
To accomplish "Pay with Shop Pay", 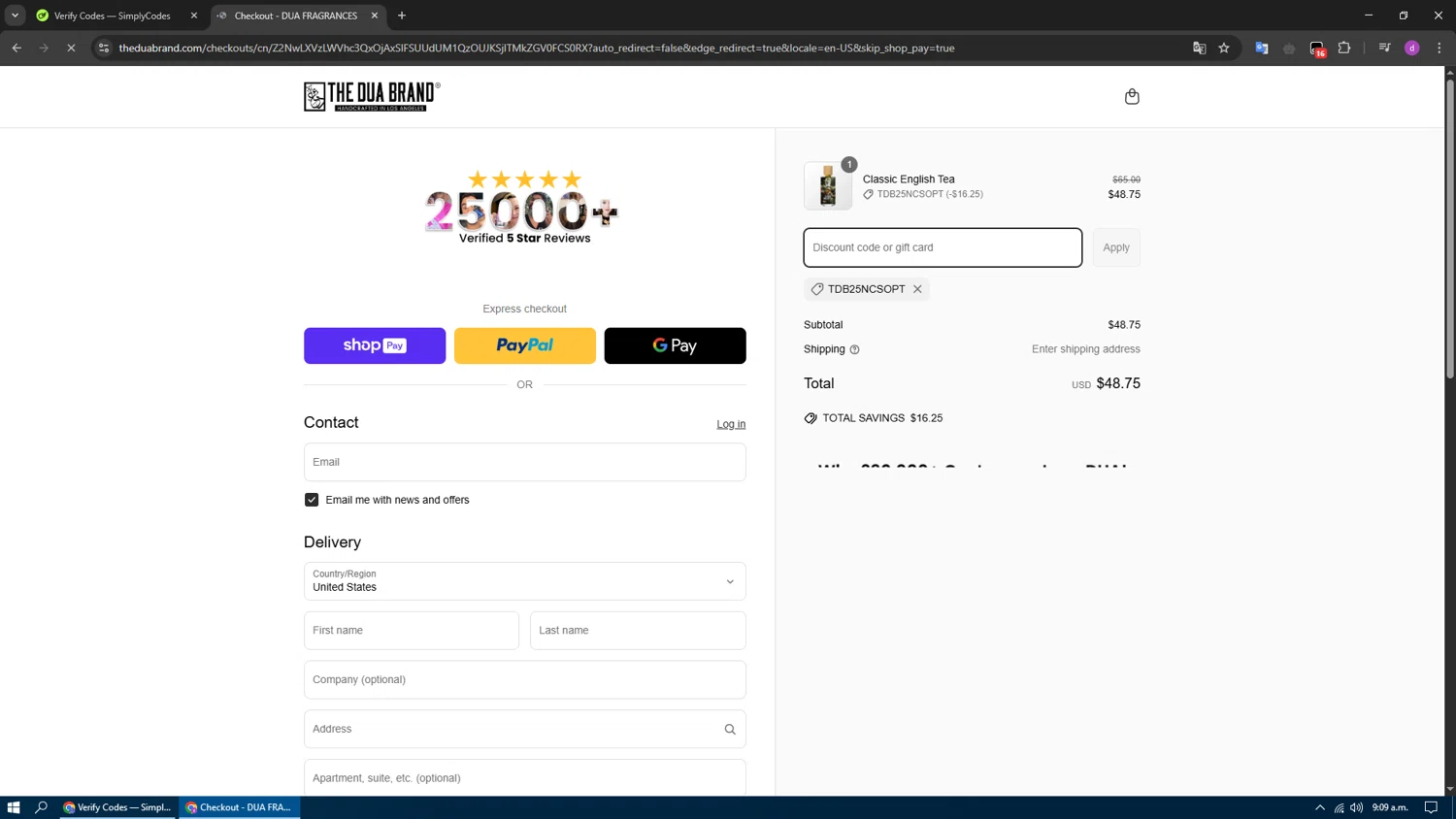I will click(x=375, y=345).
